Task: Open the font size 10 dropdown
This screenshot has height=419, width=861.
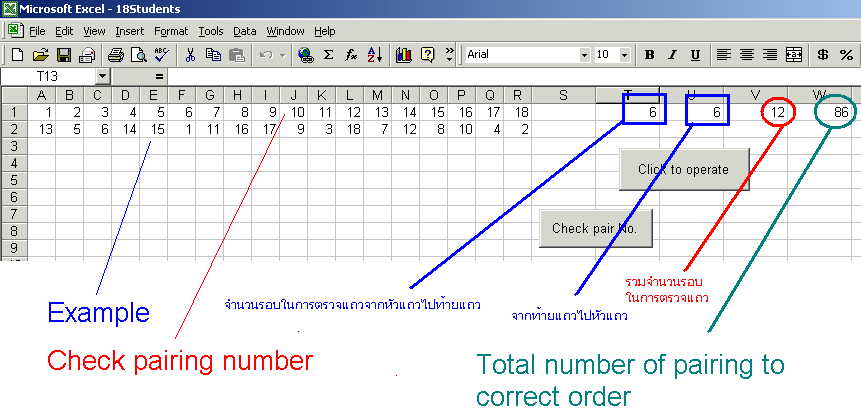Action: [x=624, y=55]
